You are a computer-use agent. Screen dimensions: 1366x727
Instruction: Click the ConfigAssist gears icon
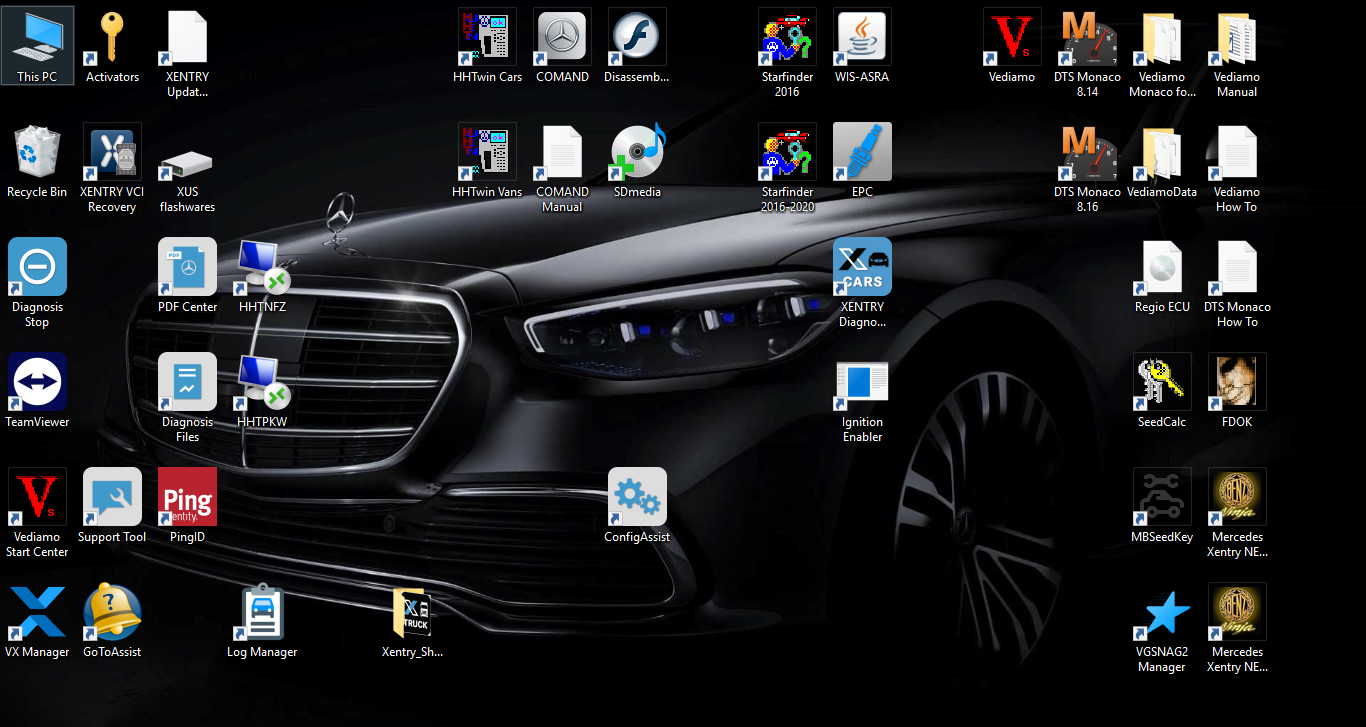click(637, 497)
